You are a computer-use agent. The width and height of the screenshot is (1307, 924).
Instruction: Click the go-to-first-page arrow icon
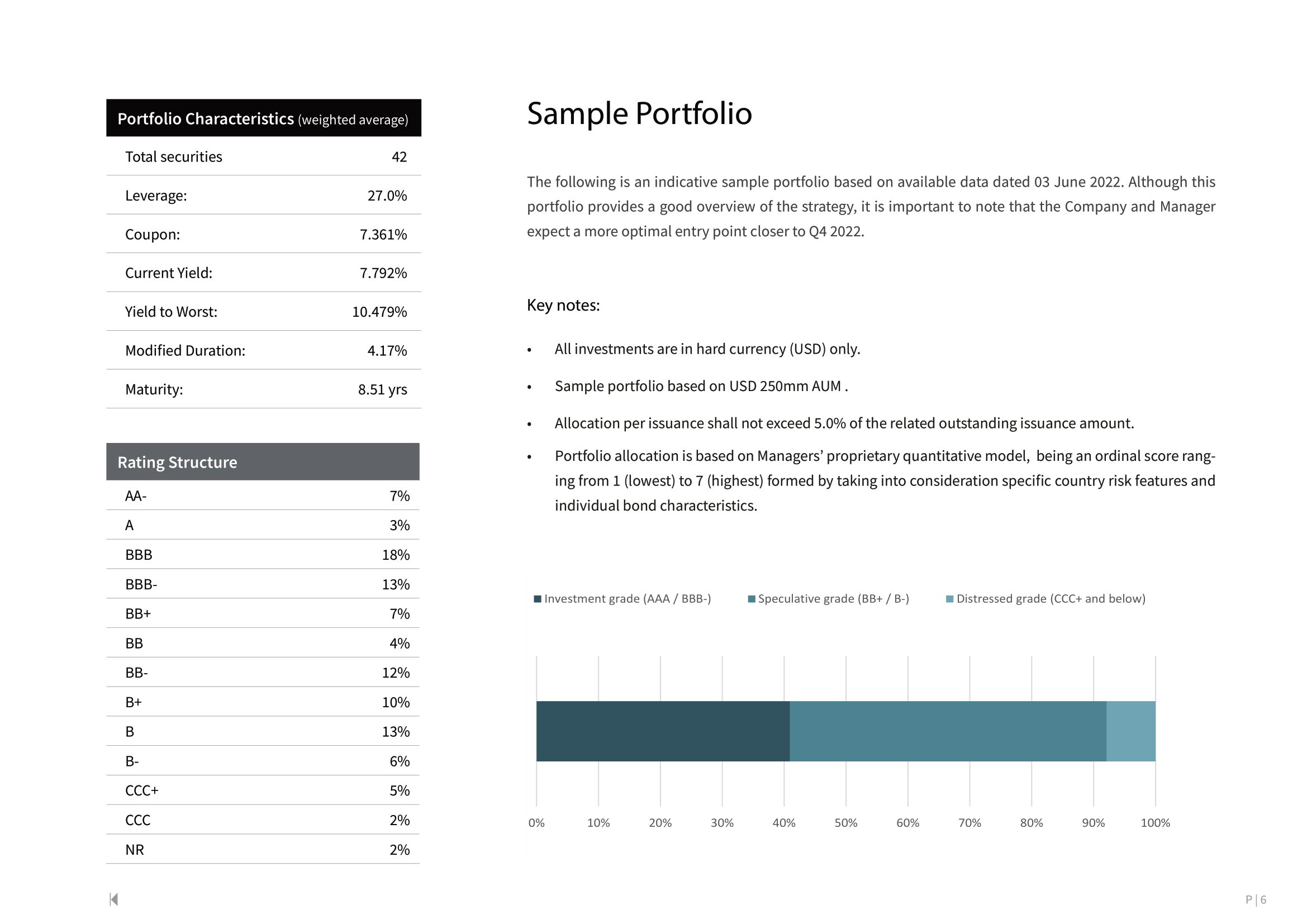tap(114, 899)
